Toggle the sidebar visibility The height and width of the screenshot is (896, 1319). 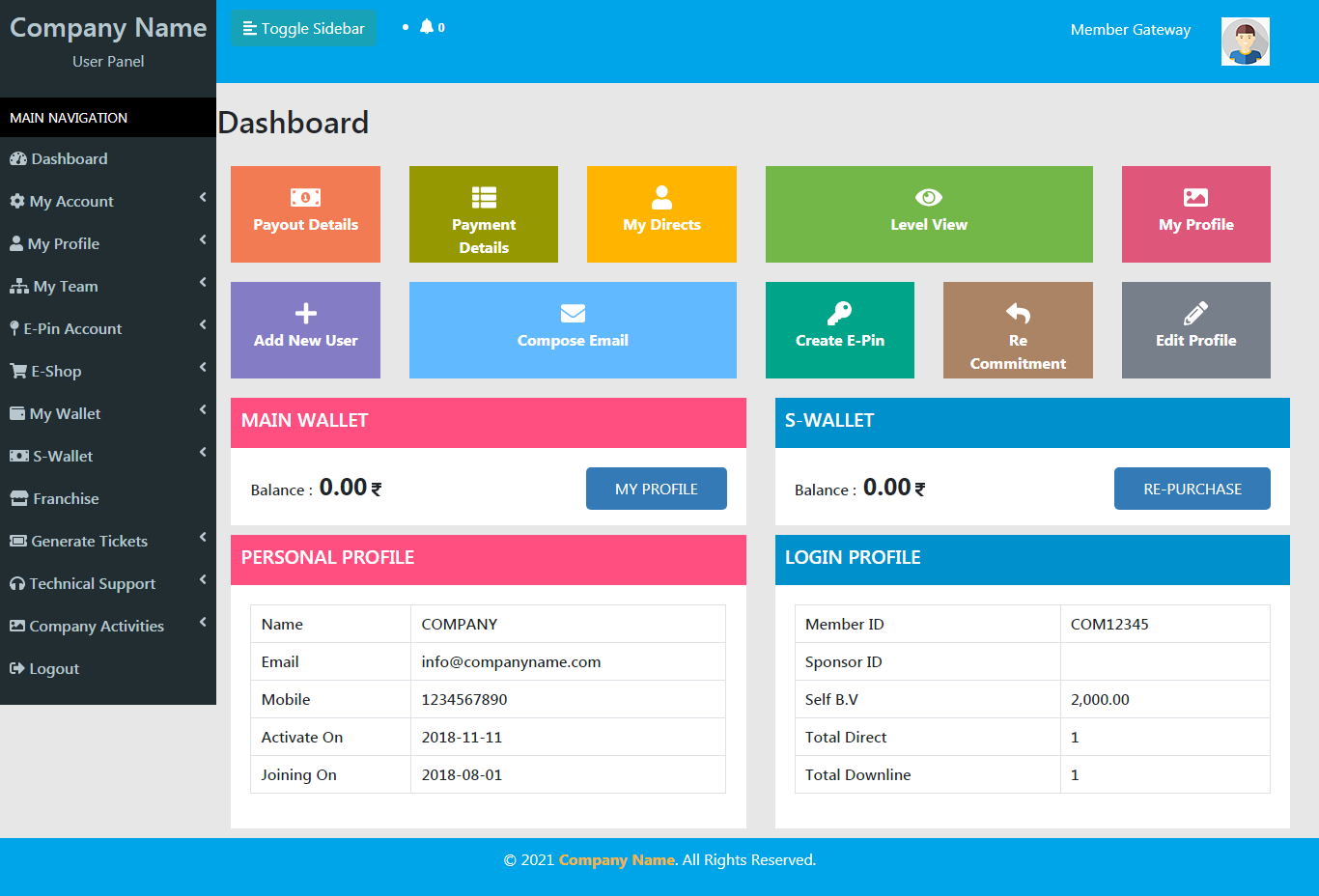pos(303,29)
